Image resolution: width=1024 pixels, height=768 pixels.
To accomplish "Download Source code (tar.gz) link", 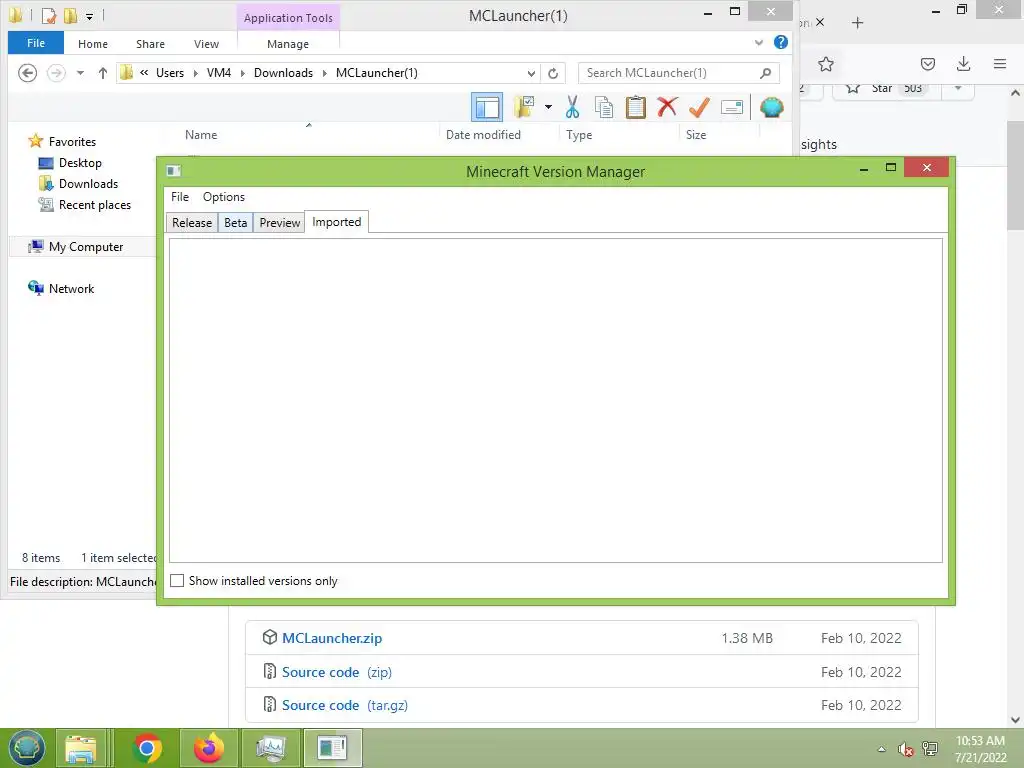I will pyautogui.click(x=344, y=705).
